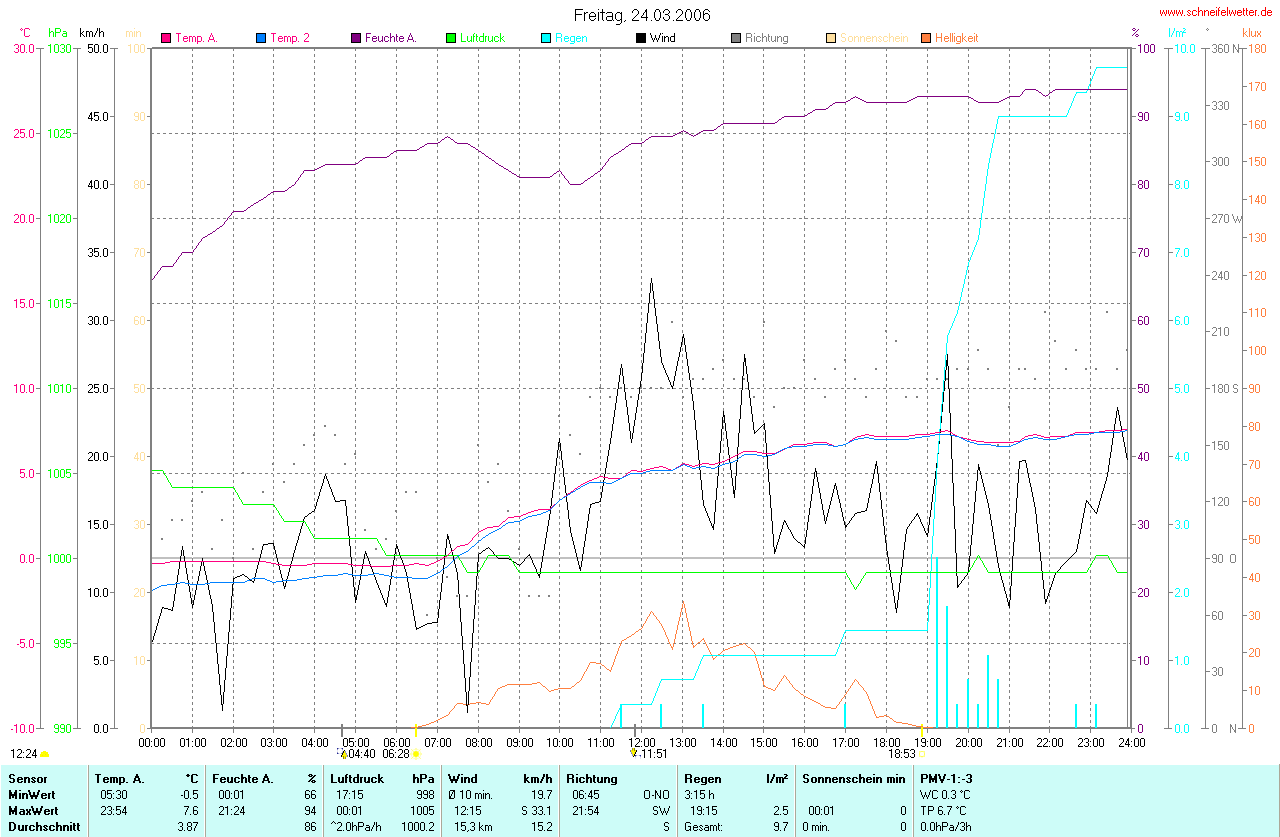Click the 'l/m²' axis unit label at top

1177,33
